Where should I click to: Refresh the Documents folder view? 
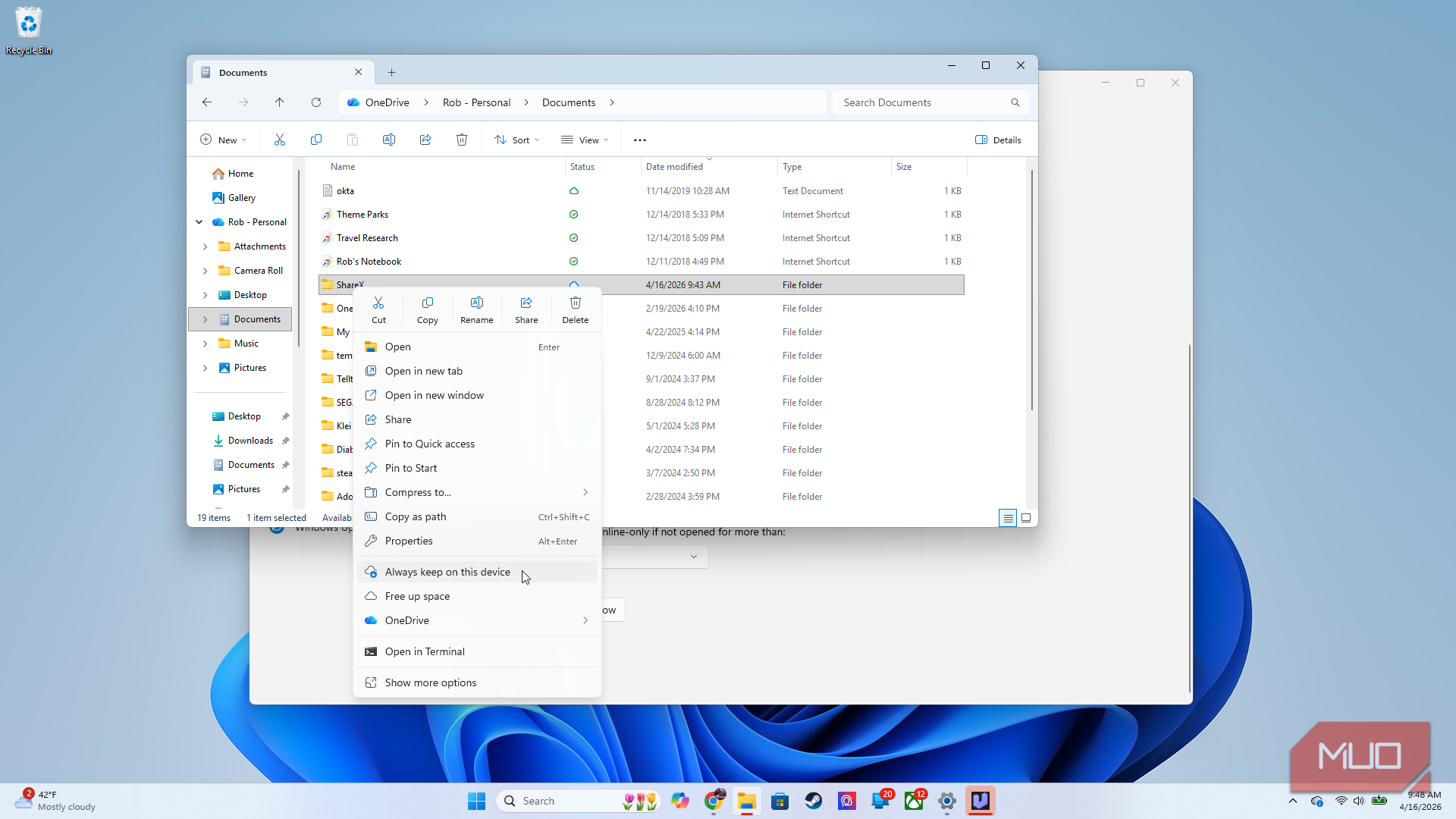316,102
